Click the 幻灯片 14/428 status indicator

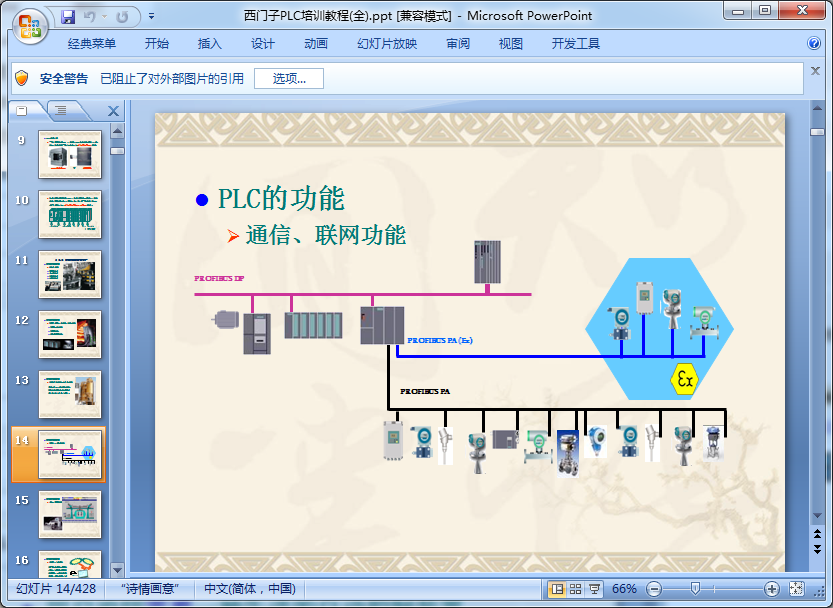click(56, 589)
